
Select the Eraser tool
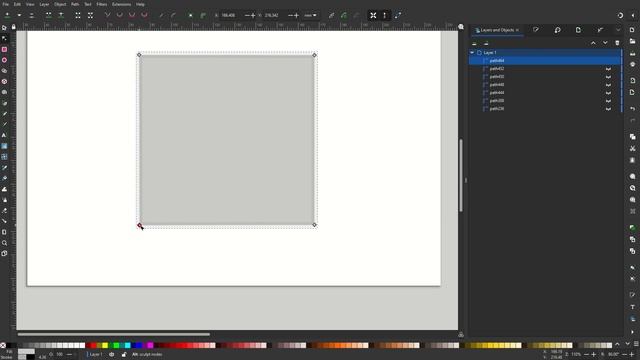[x=4, y=211]
